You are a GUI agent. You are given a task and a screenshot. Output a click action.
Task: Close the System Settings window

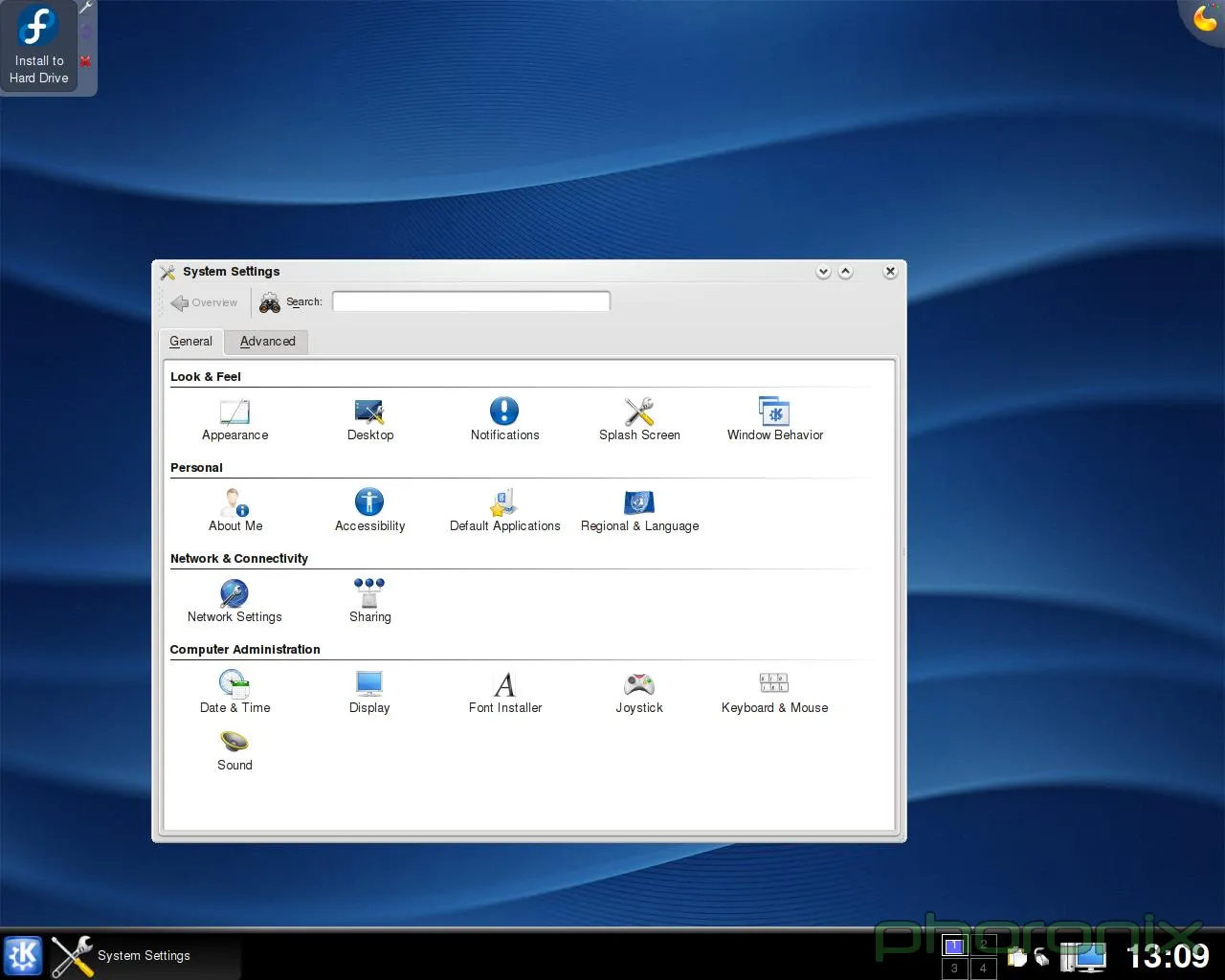pyautogui.click(x=890, y=272)
